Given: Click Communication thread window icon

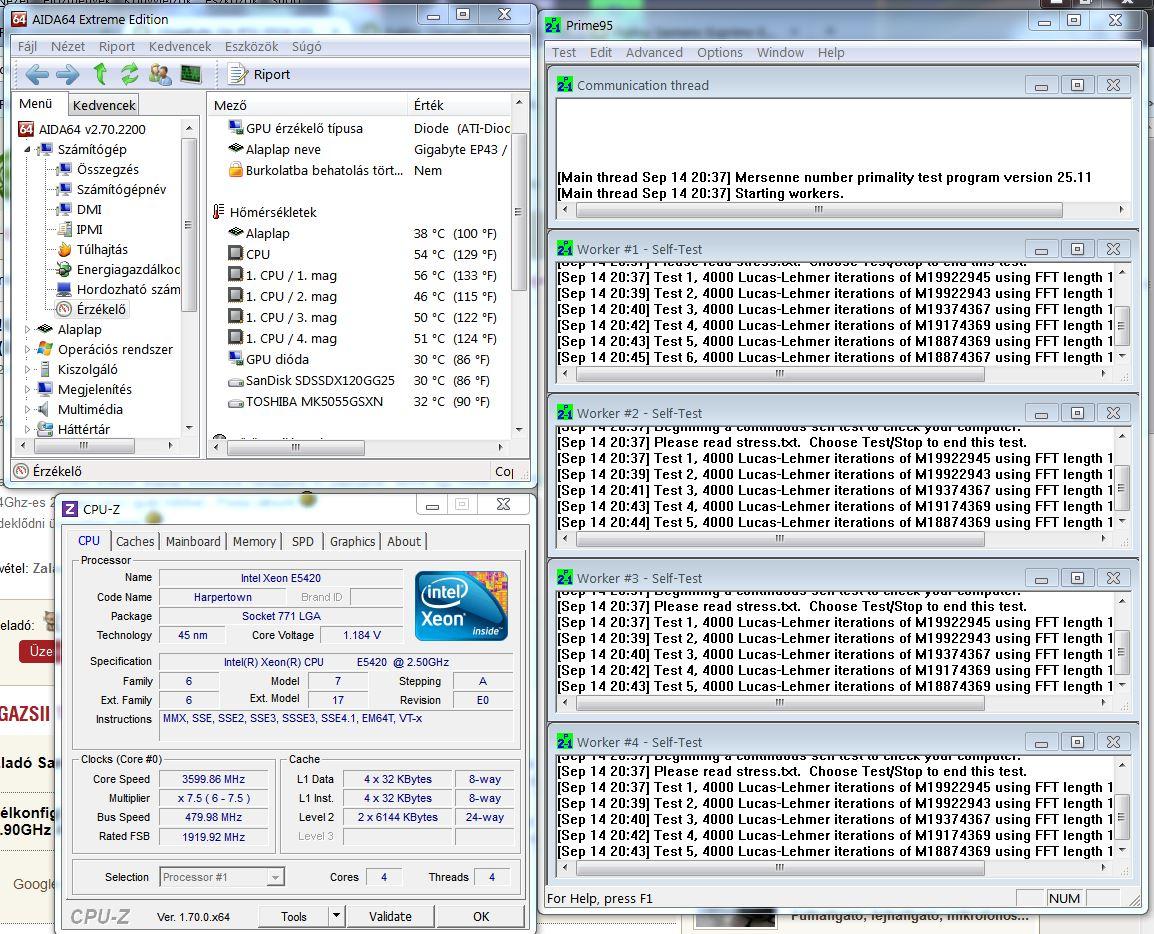Looking at the screenshot, I should (x=564, y=85).
